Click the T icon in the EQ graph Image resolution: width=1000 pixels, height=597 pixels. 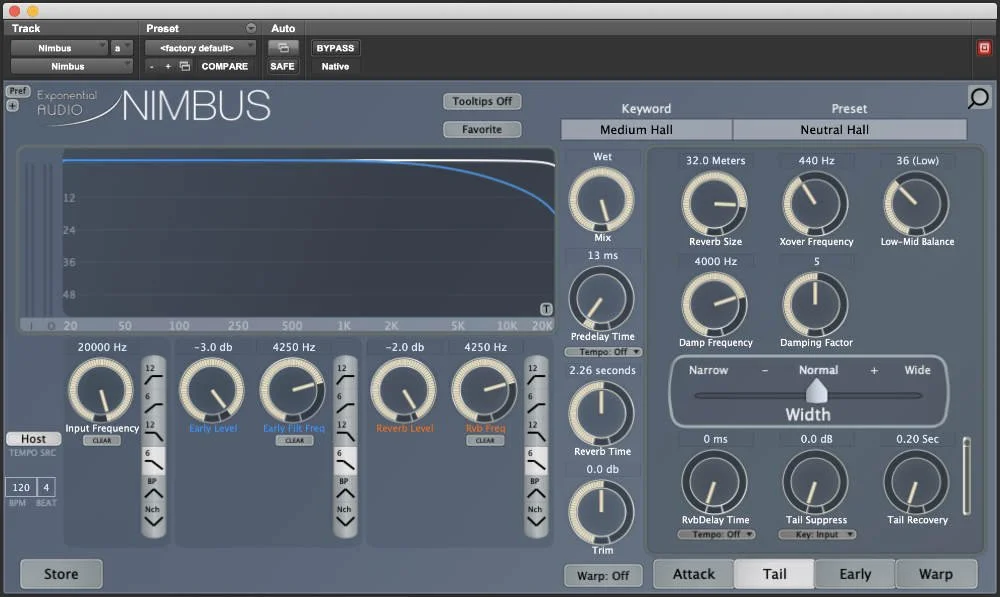pyautogui.click(x=546, y=309)
